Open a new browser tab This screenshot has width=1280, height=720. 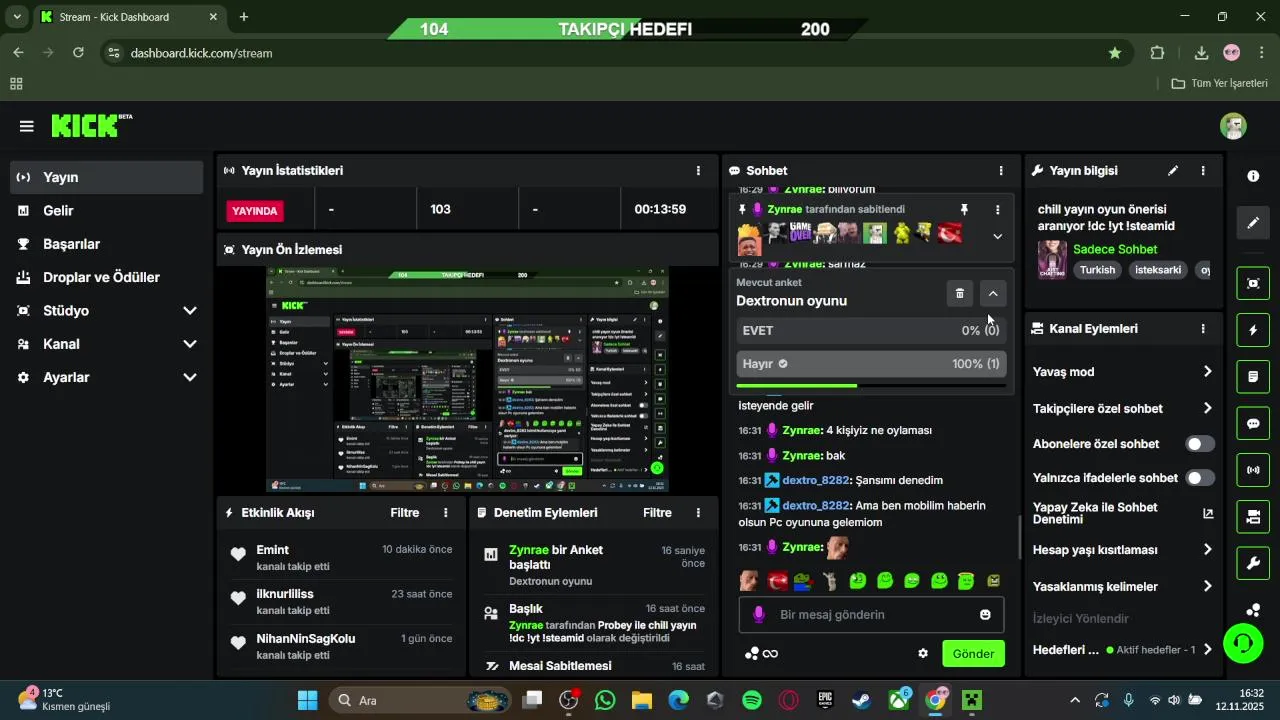coord(244,17)
